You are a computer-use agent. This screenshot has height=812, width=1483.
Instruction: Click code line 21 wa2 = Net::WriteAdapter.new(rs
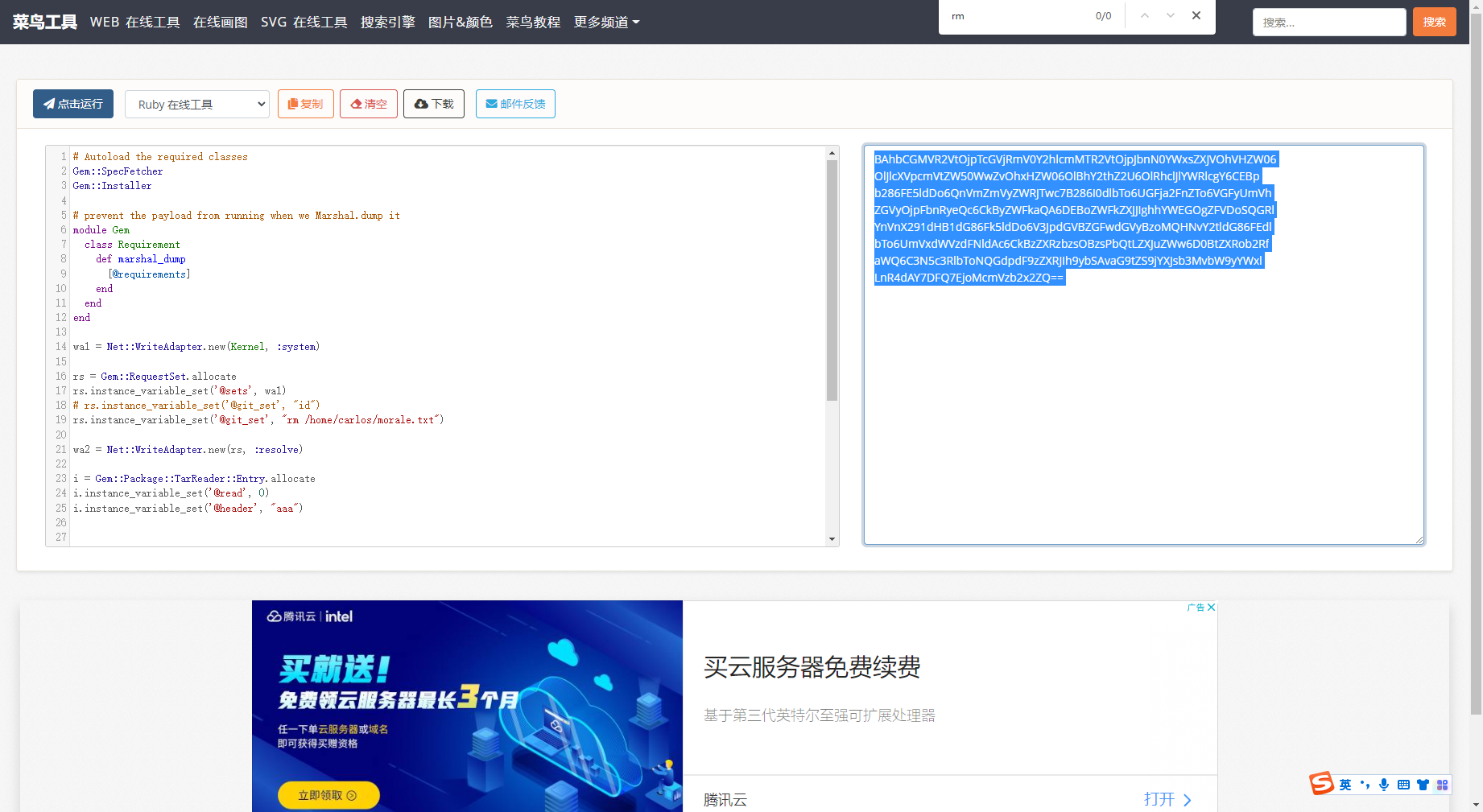[188, 450]
